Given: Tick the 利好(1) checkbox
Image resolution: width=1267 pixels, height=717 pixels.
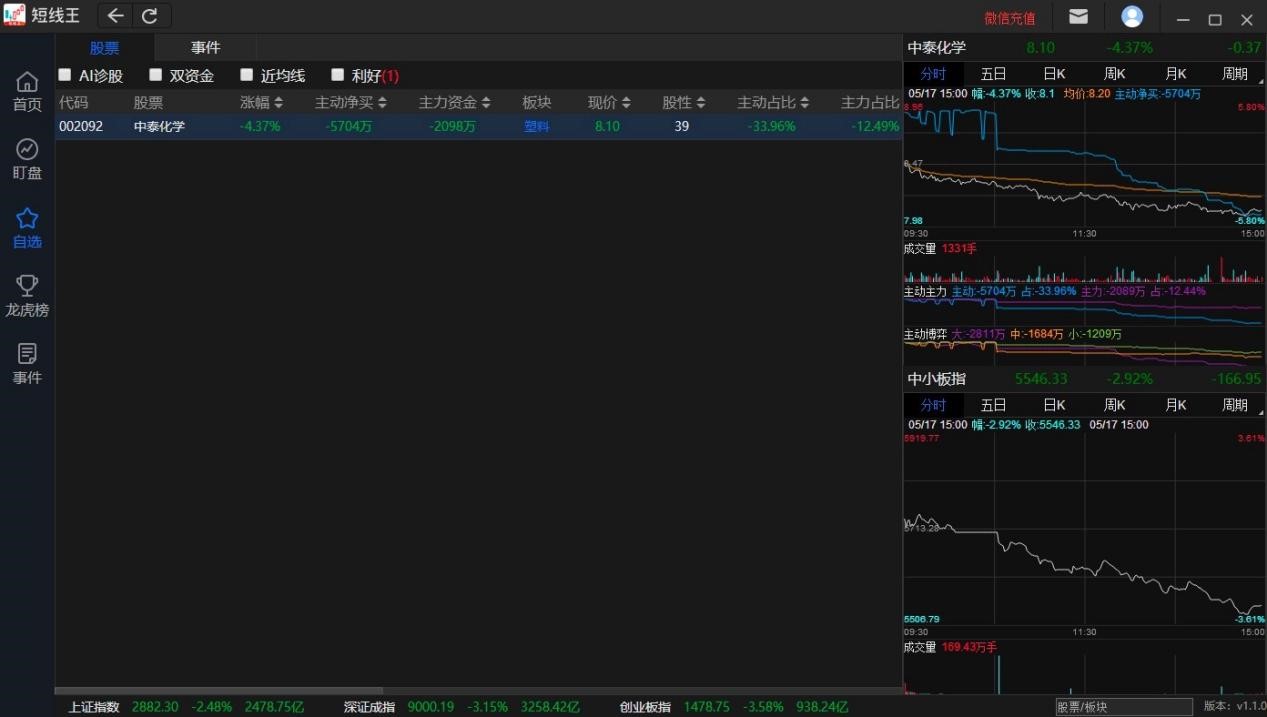Looking at the screenshot, I should 338,75.
